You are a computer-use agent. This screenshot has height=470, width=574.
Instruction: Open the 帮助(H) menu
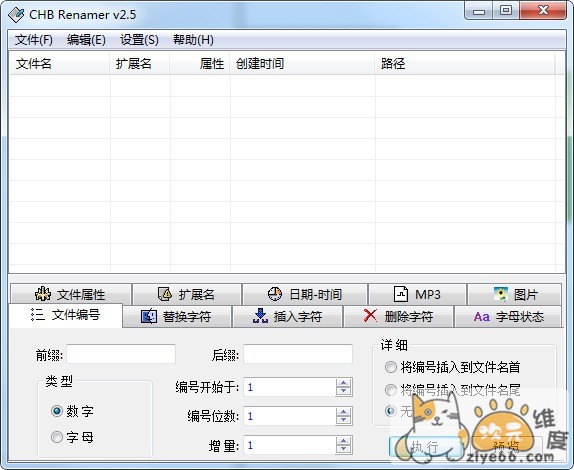[x=193, y=40]
